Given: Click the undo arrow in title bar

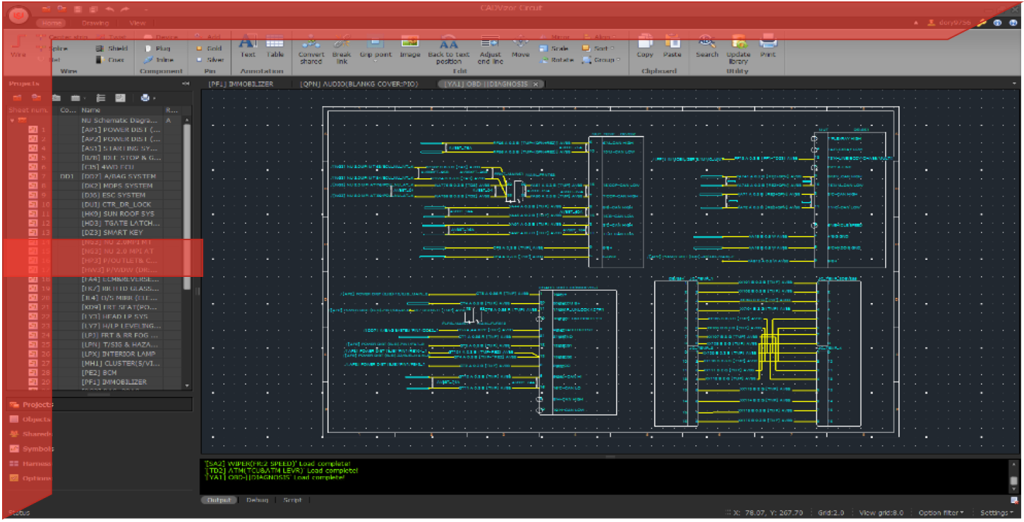Looking at the screenshot, I should [109, 9].
